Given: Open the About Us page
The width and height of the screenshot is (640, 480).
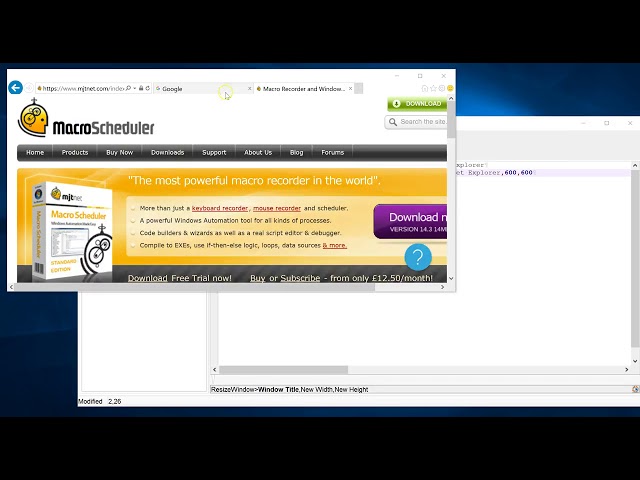Looking at the screenshot, I should [x=258, y=152].
